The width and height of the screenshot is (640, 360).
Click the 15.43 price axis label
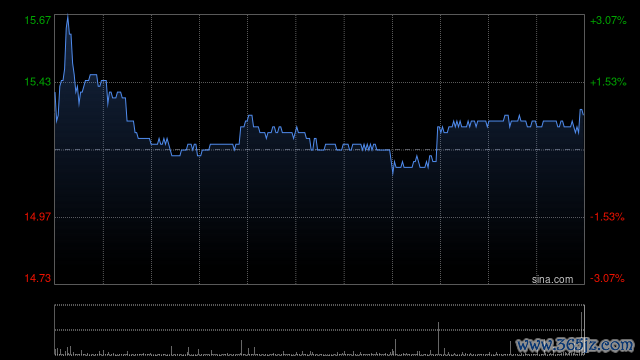pos(38,82)
